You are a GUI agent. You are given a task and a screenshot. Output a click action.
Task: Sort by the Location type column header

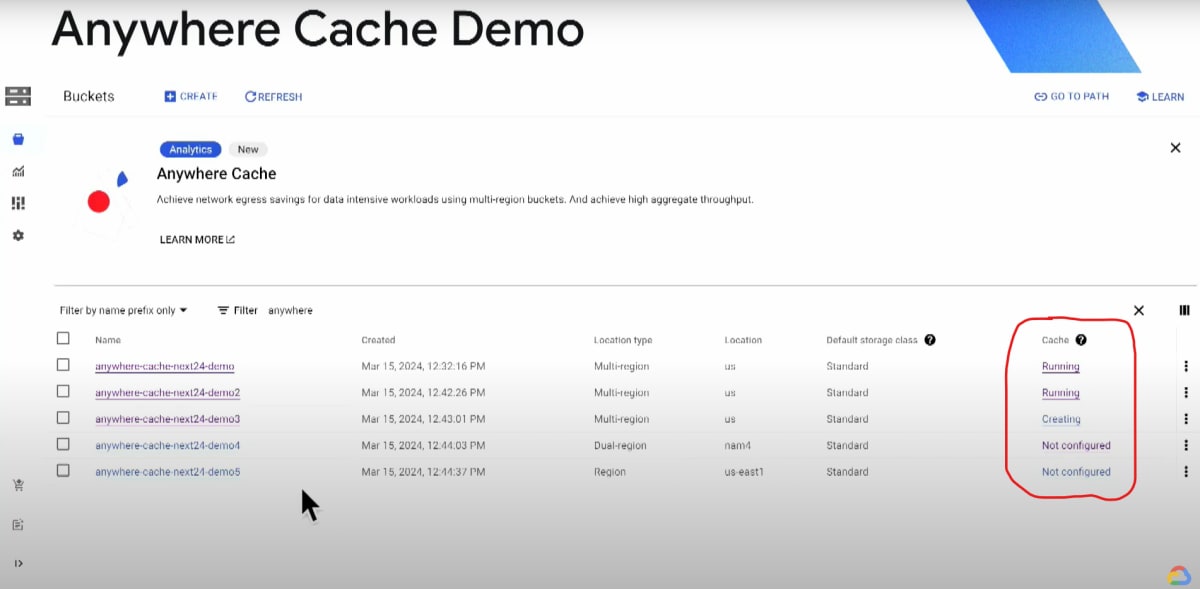tap(623, 340)
